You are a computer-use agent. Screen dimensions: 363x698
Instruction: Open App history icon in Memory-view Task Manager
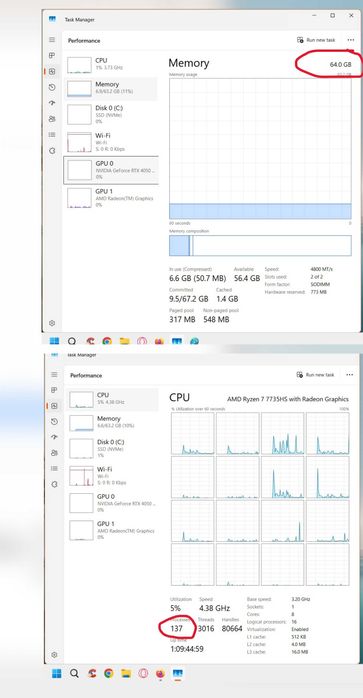click(52, 87)
